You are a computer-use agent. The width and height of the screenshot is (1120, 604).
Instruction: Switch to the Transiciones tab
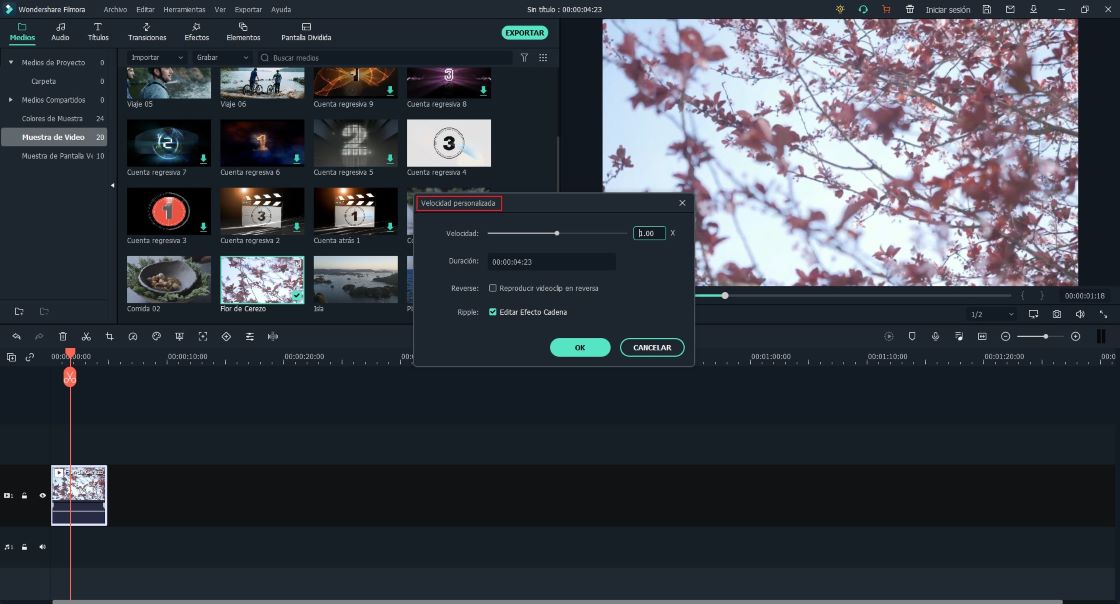click(146, 31)
